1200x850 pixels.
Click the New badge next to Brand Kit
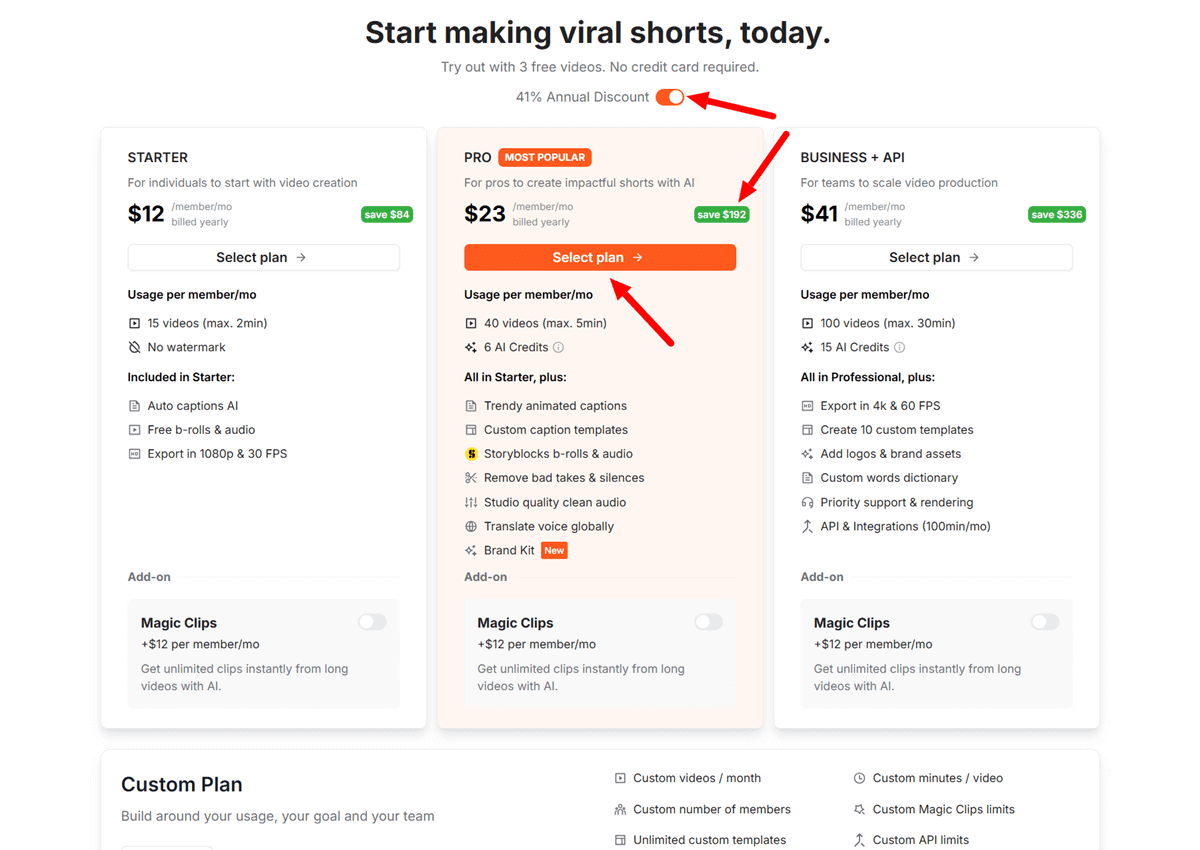click(554, 550)
